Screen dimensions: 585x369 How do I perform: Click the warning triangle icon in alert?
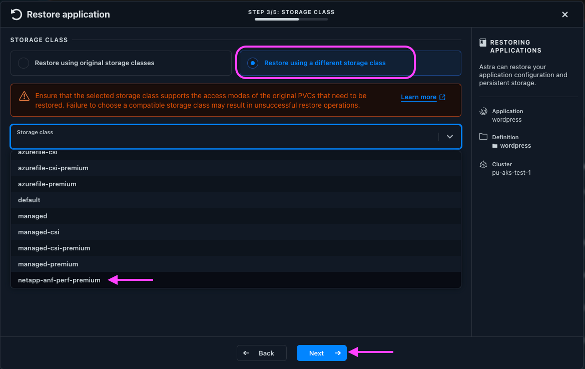[x=24, y=96]
